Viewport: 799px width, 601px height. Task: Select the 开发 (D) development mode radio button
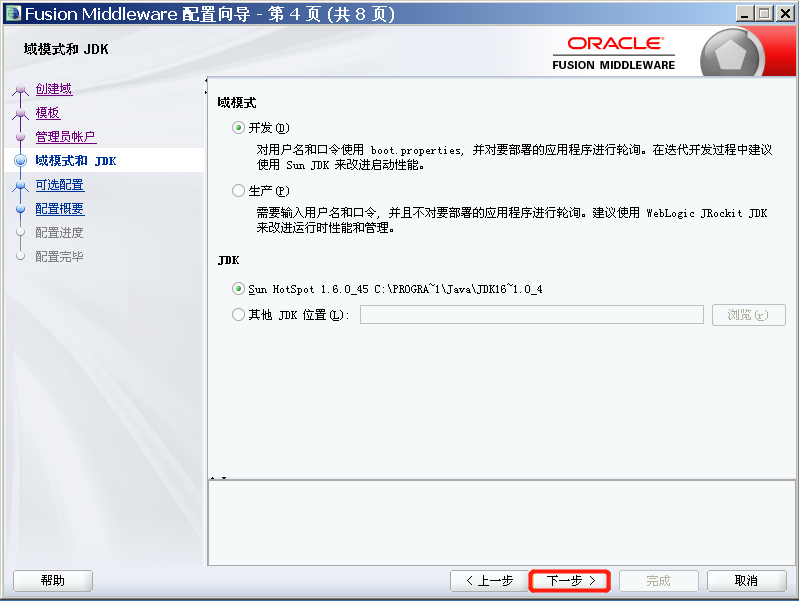pyautogui.click(x=238, y=127)
